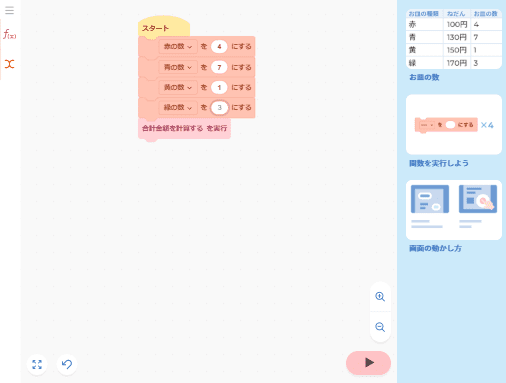Run the program with play button
The height and width of the screenshot is (383, 506).
coord(368,363)
